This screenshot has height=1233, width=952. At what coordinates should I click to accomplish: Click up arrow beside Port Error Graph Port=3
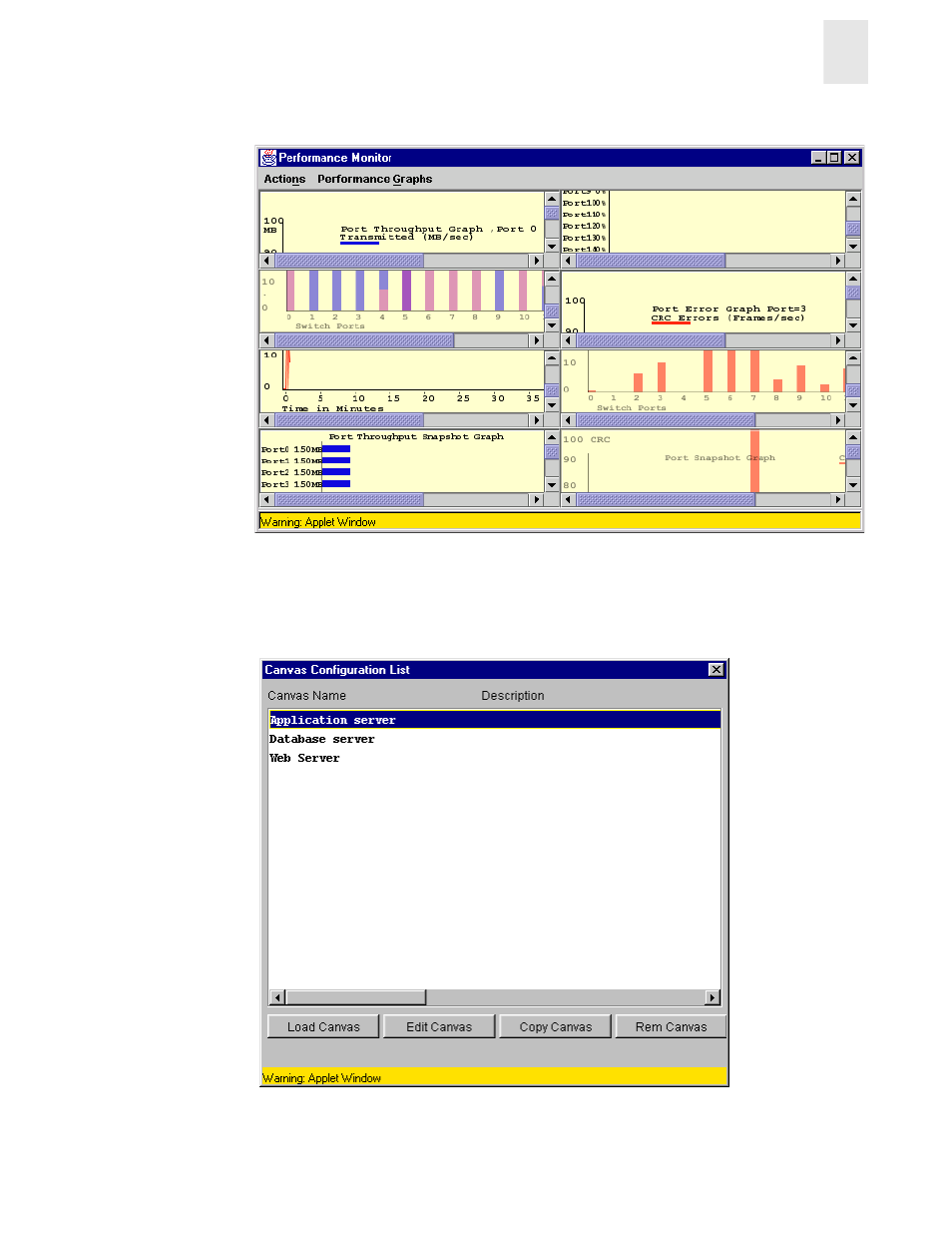pyautogui.click(x=853, y=279)
